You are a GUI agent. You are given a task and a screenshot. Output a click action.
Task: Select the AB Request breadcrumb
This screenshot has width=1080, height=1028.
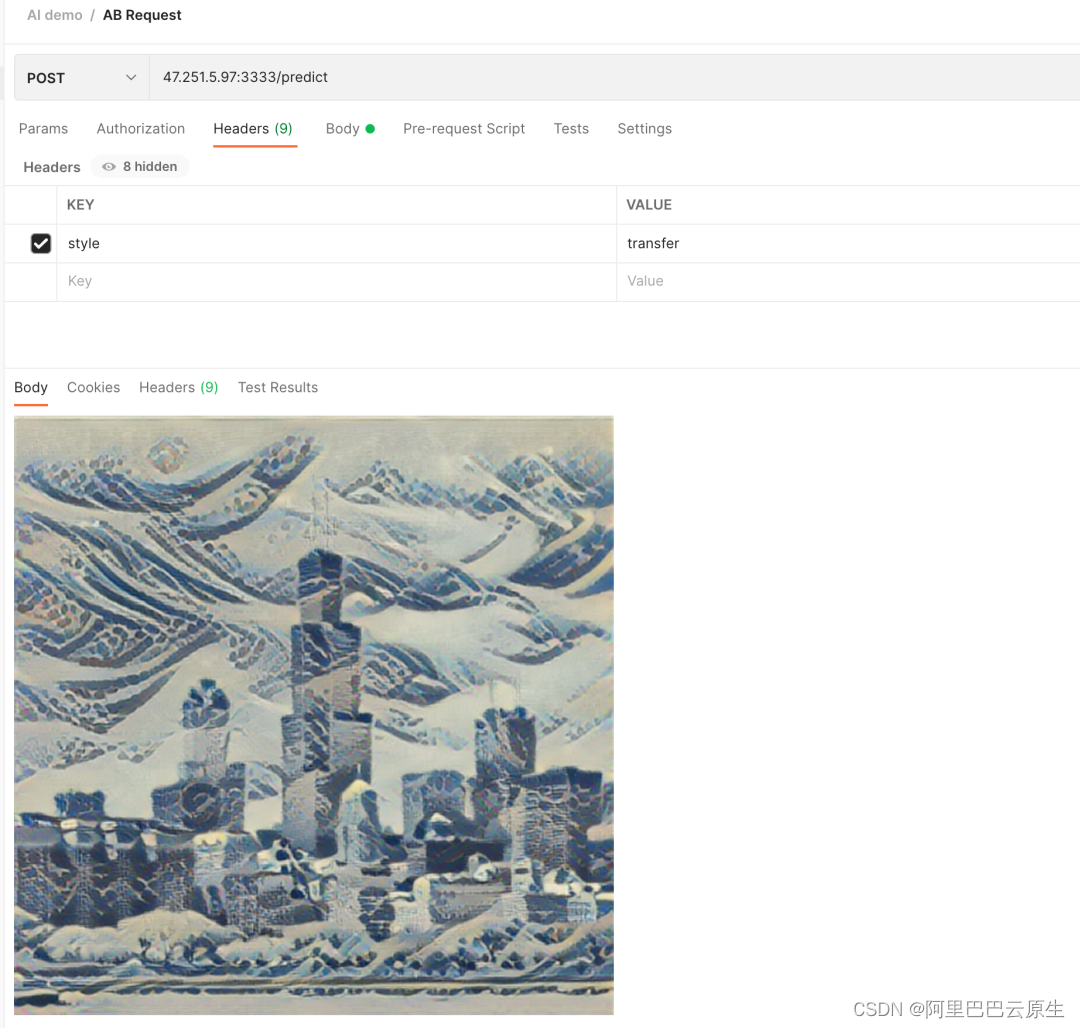click(141, 15)
